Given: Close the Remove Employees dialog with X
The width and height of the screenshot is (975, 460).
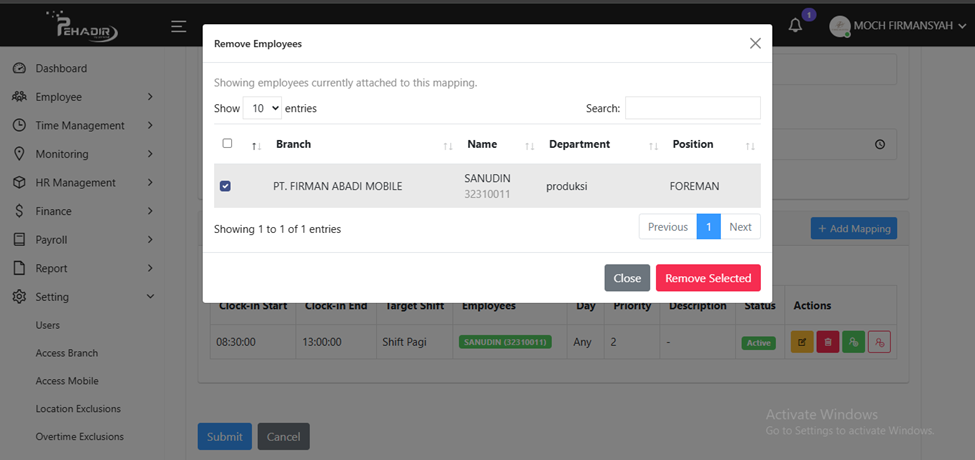Looking at the screenshot, I should pyautogui.click(x=755, y=43).
